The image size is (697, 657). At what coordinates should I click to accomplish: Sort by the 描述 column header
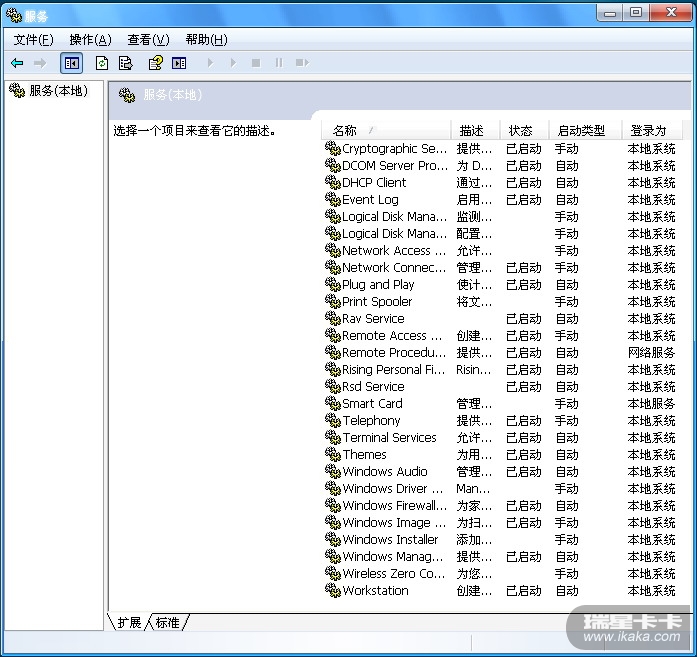tap(476, 131)
